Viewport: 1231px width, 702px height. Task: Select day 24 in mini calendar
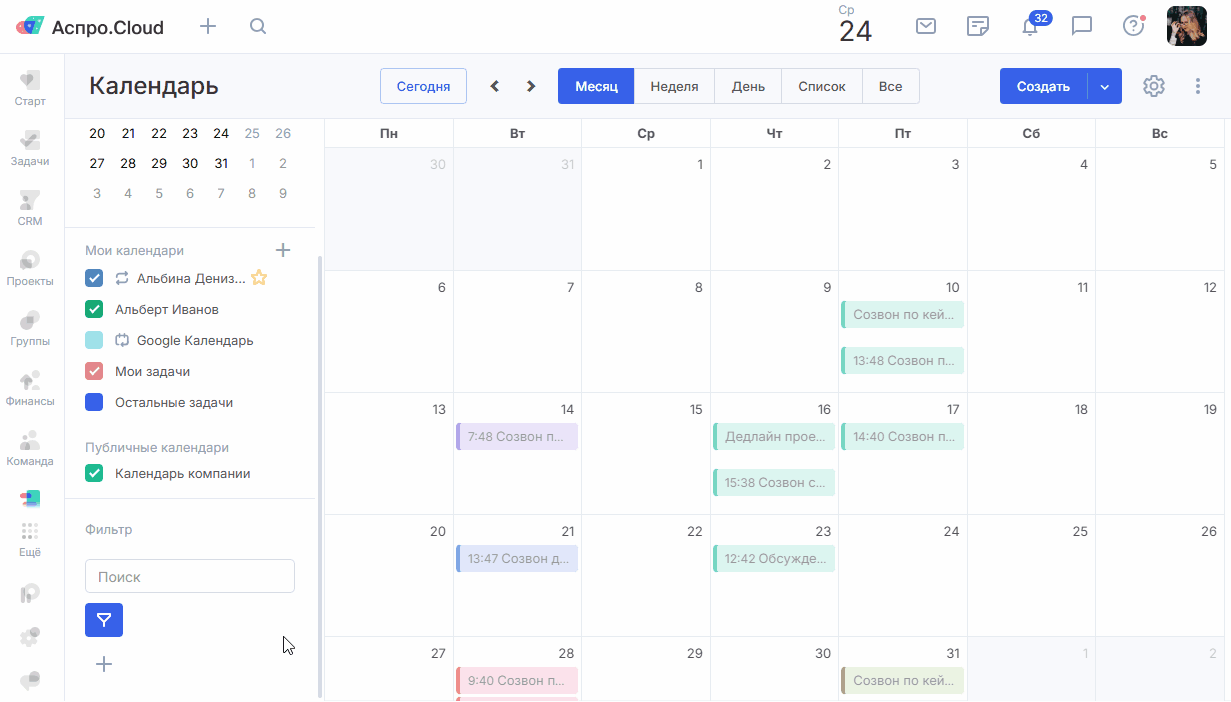click(x=221, y=133)
